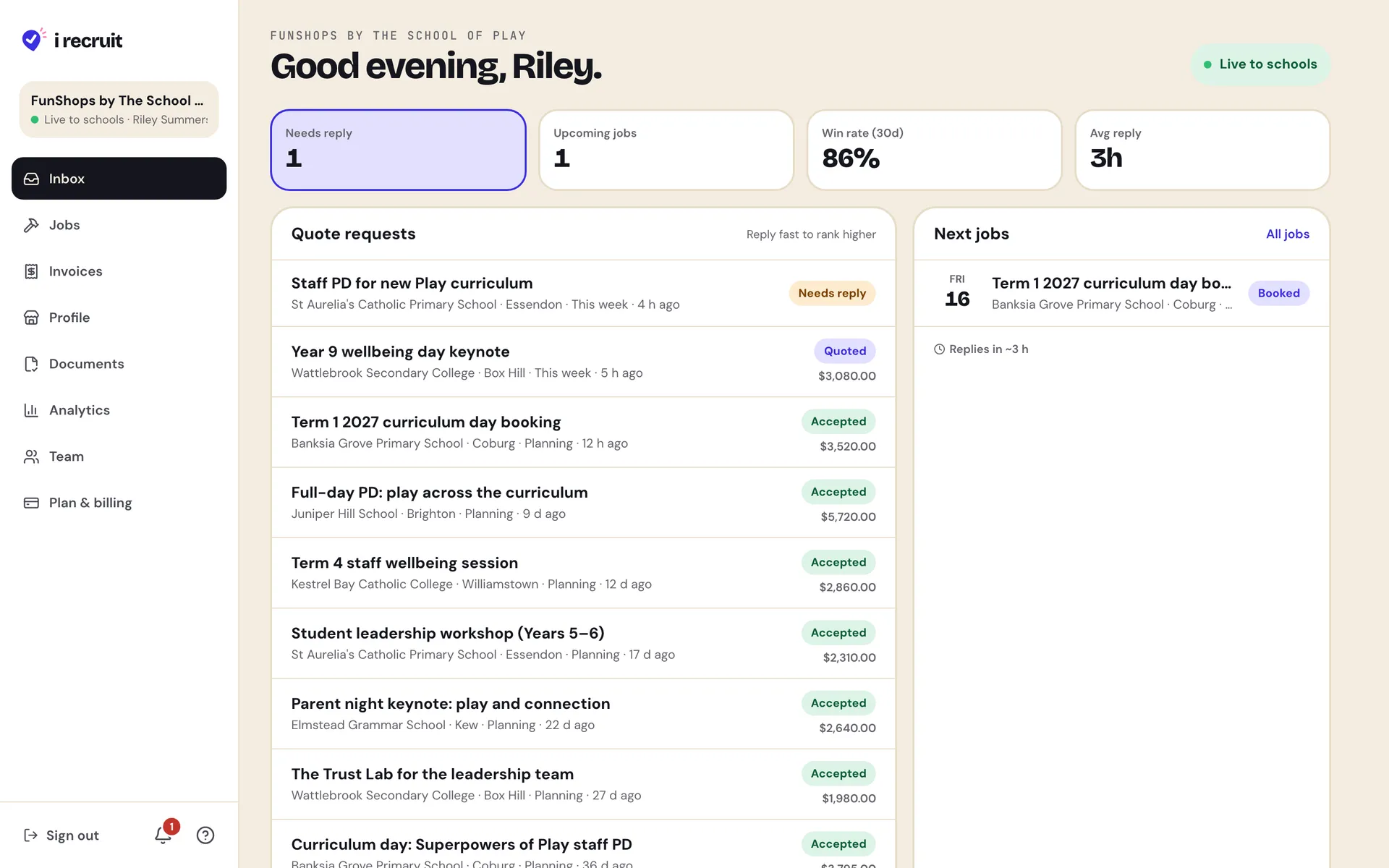The height and width of the screenshot is (868, 1389).
Task: Click the Analytics bar chart icon
Action: click(x=31, y=410)
